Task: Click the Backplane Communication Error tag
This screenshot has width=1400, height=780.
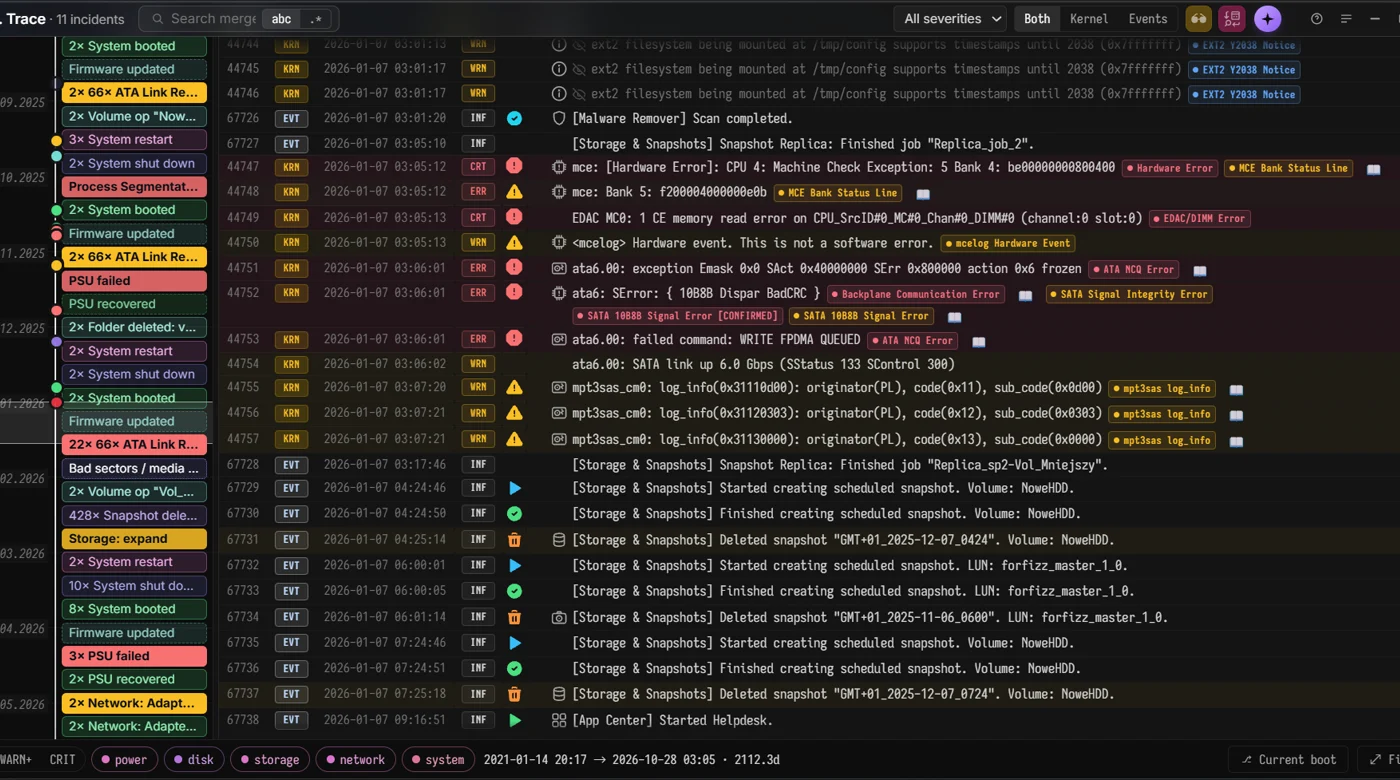Action: pyautogui.click(x=914, y=294)
